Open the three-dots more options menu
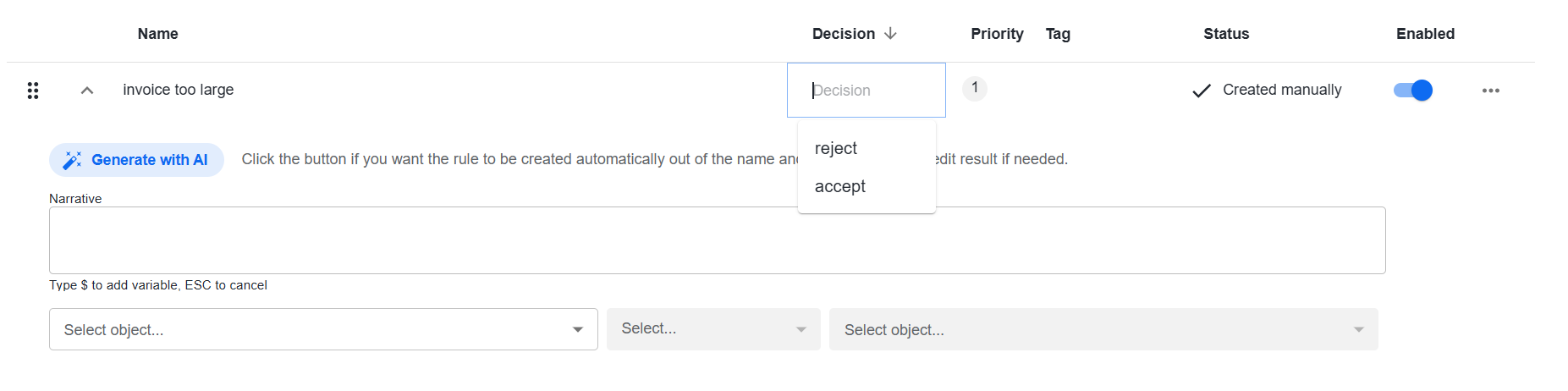 1491,91
